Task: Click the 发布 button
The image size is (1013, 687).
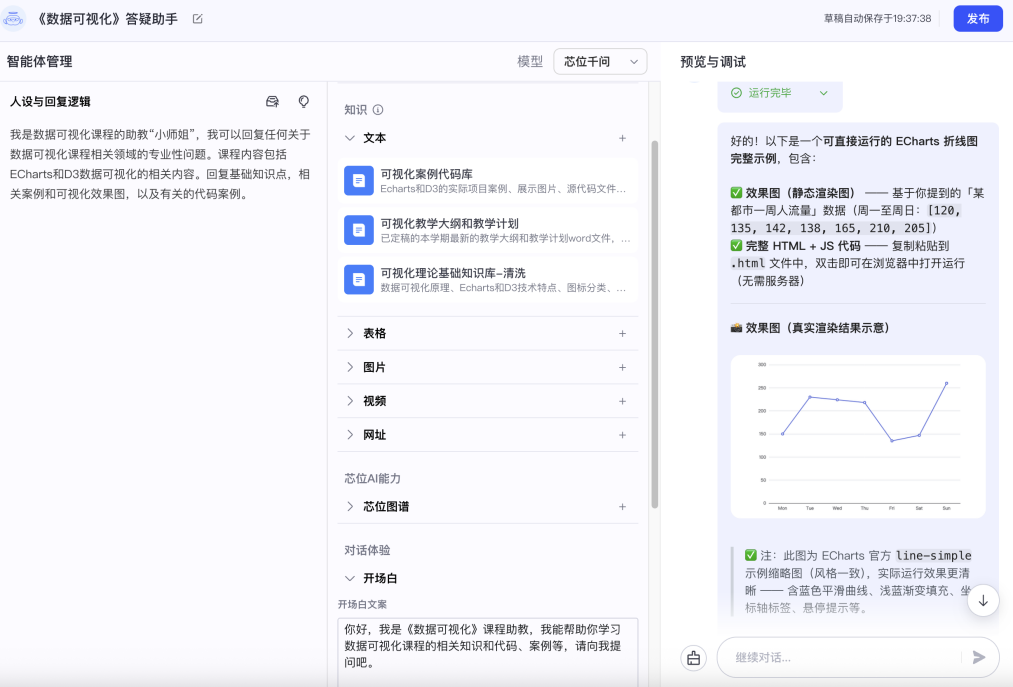Action: coord(977,19)
